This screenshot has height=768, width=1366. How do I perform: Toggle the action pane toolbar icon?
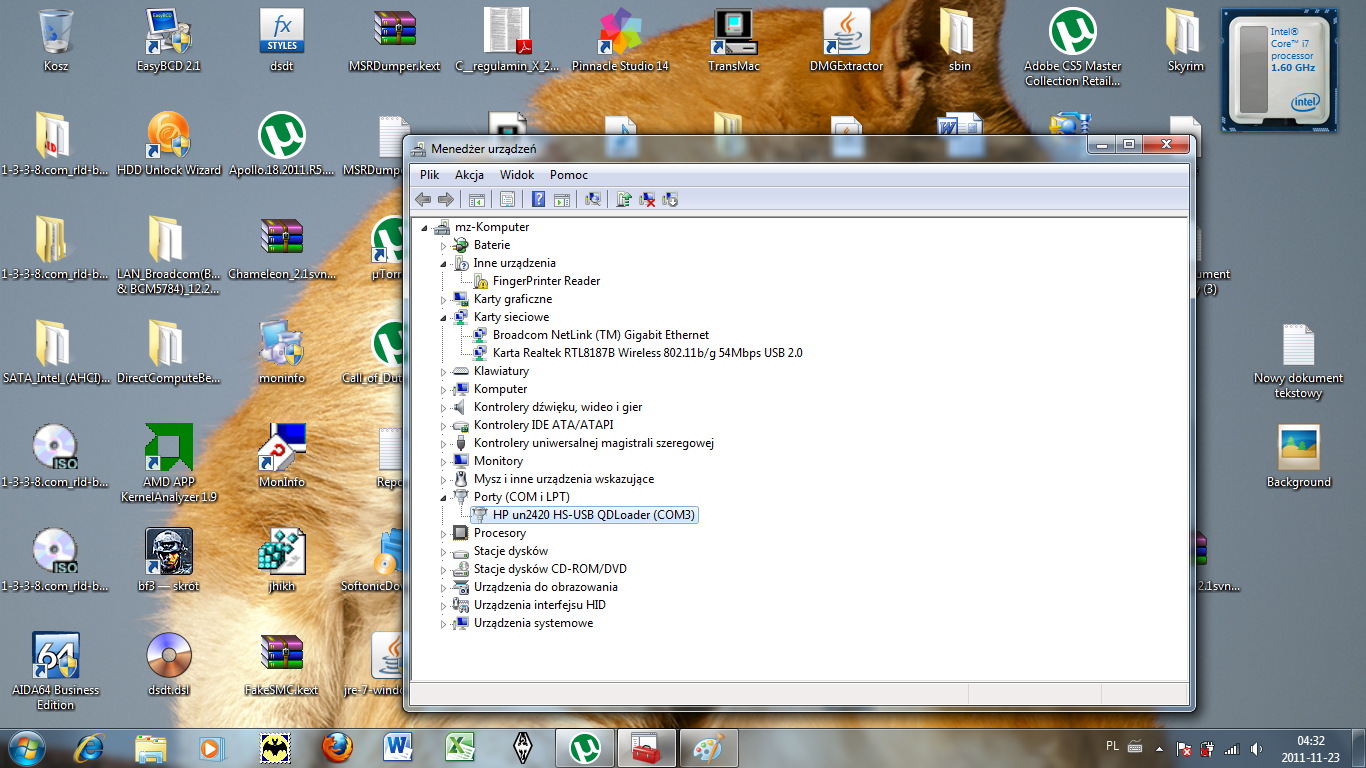(x=562, y=199)
